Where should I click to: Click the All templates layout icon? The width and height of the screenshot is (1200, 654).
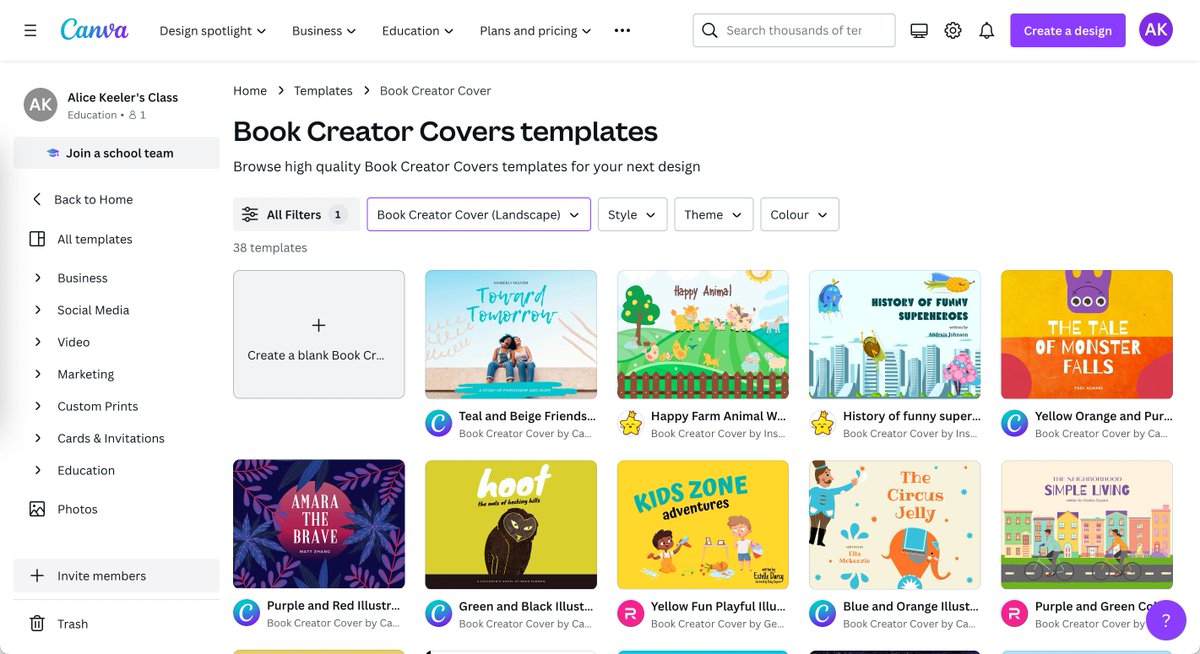pyautogui.click(x=37, y=239)
